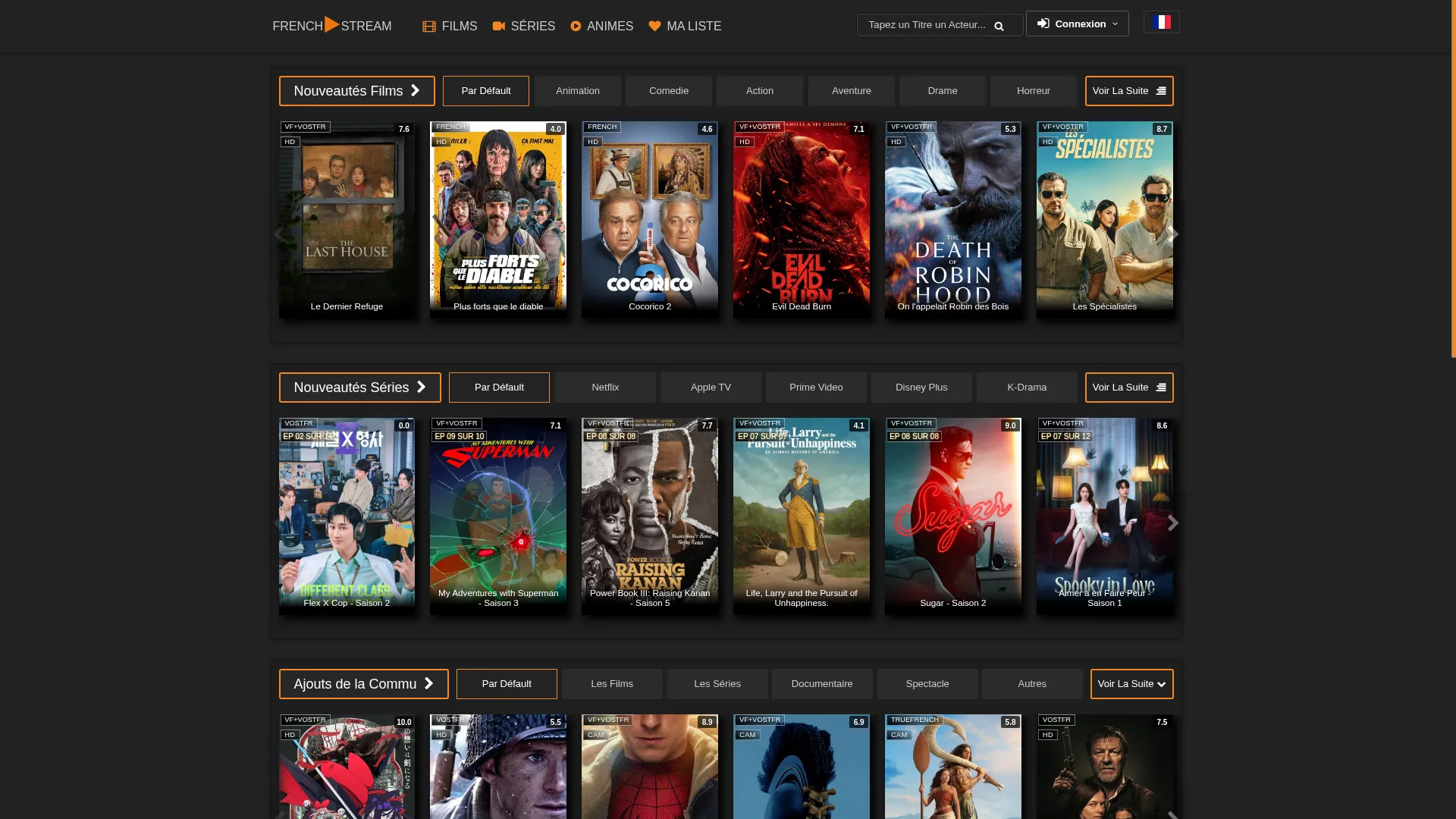
Task: Filter films by Animation
Action: pos(578,91)
